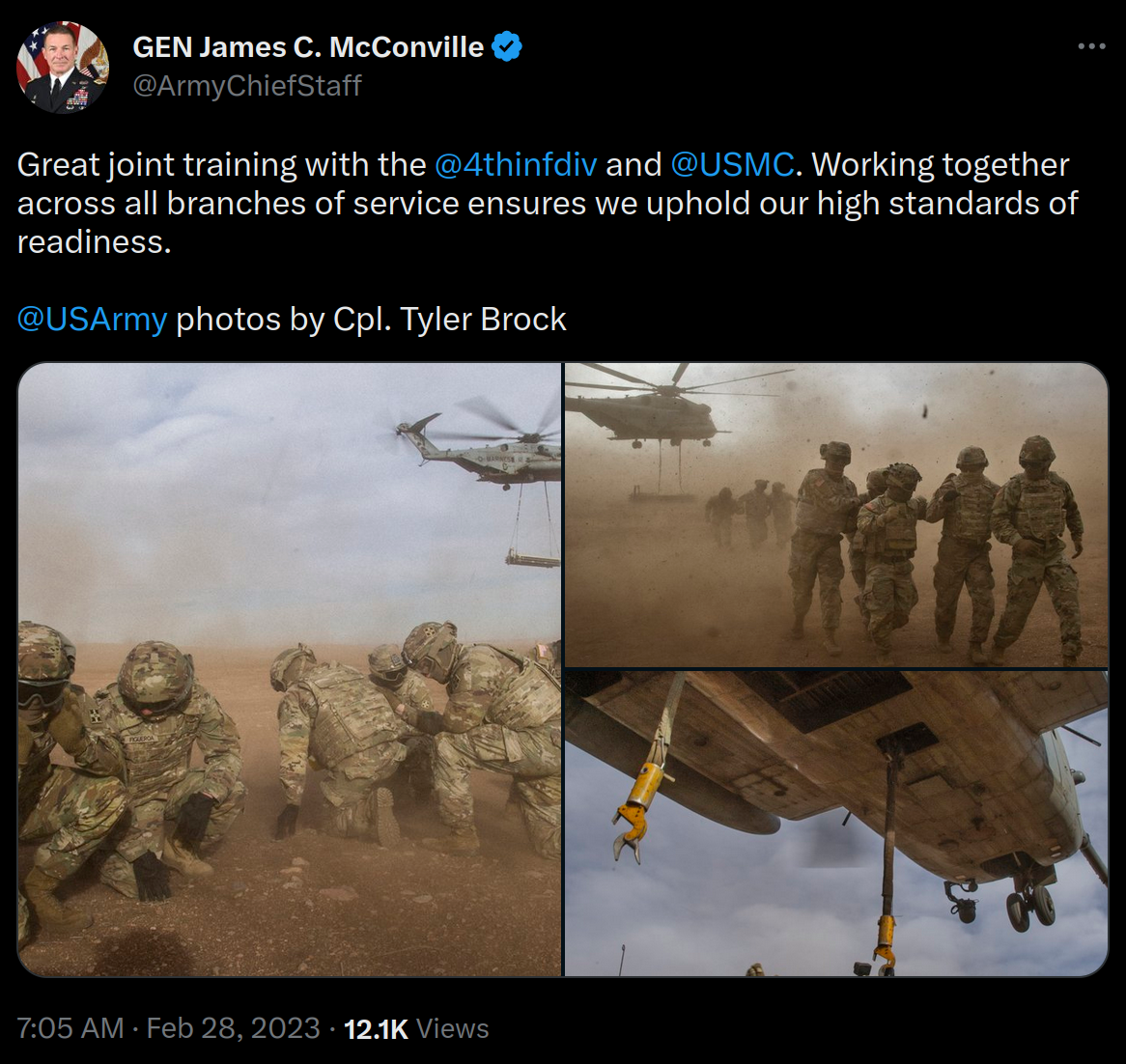1126x1064 pixels.
Task: Open the @USArmy mention link
Action: pos(92,319)
